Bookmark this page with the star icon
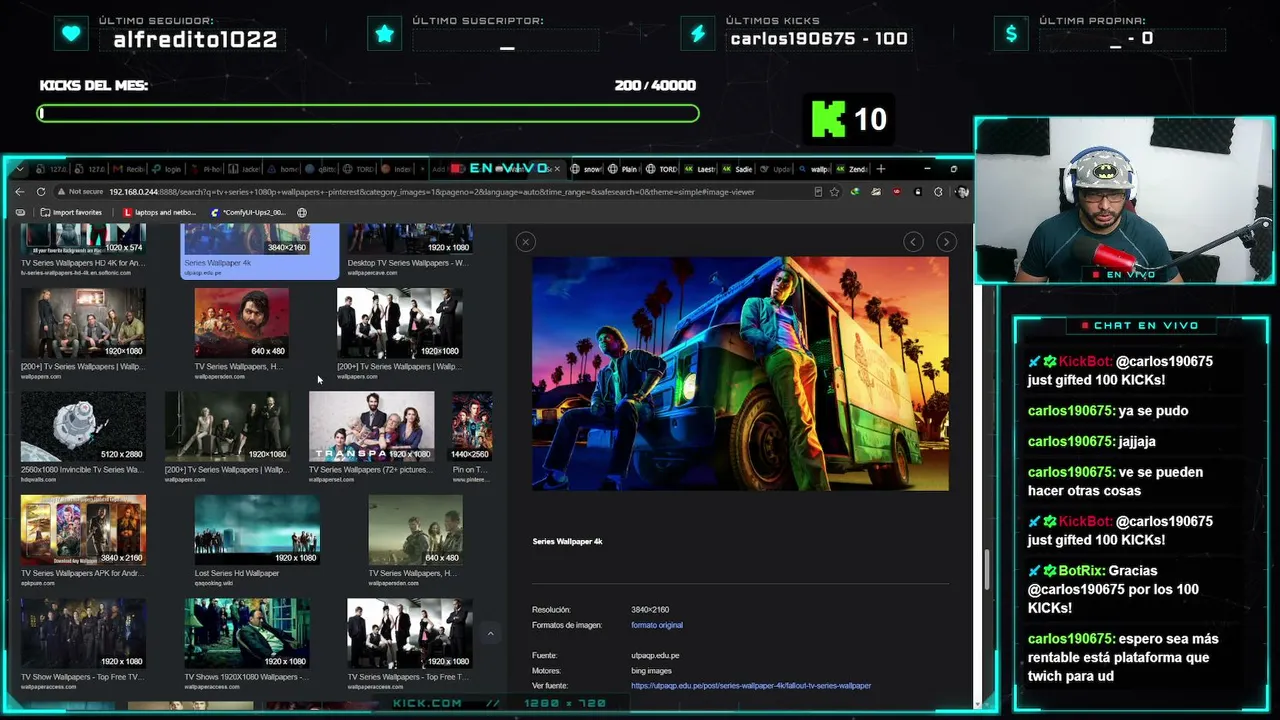Screen dimensions: 1280x720 coord(834,192)
